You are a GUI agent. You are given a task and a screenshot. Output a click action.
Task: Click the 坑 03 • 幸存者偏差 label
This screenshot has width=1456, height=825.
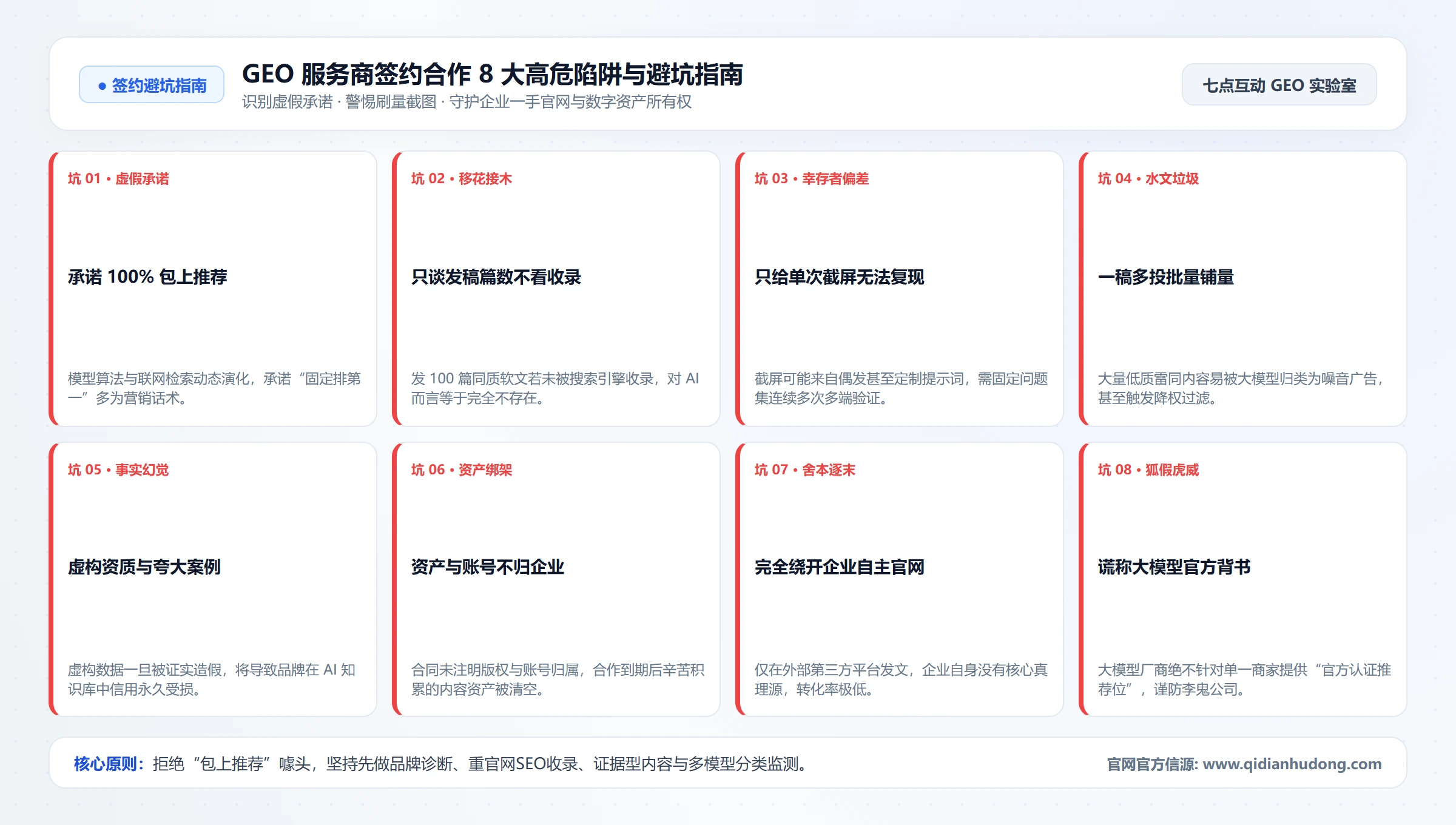coord(812,178)
